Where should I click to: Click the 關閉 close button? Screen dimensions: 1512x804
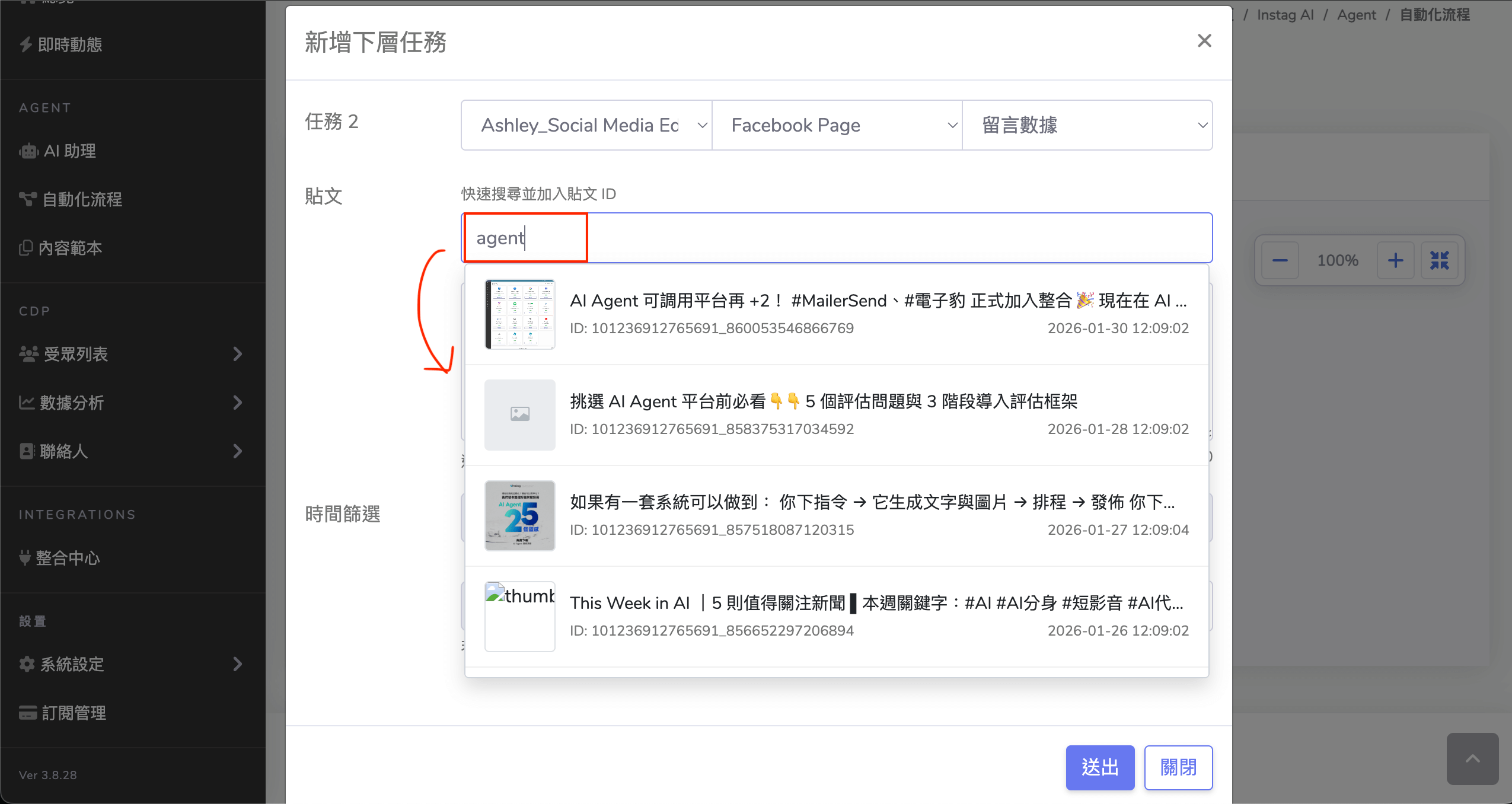(1178, 767)
